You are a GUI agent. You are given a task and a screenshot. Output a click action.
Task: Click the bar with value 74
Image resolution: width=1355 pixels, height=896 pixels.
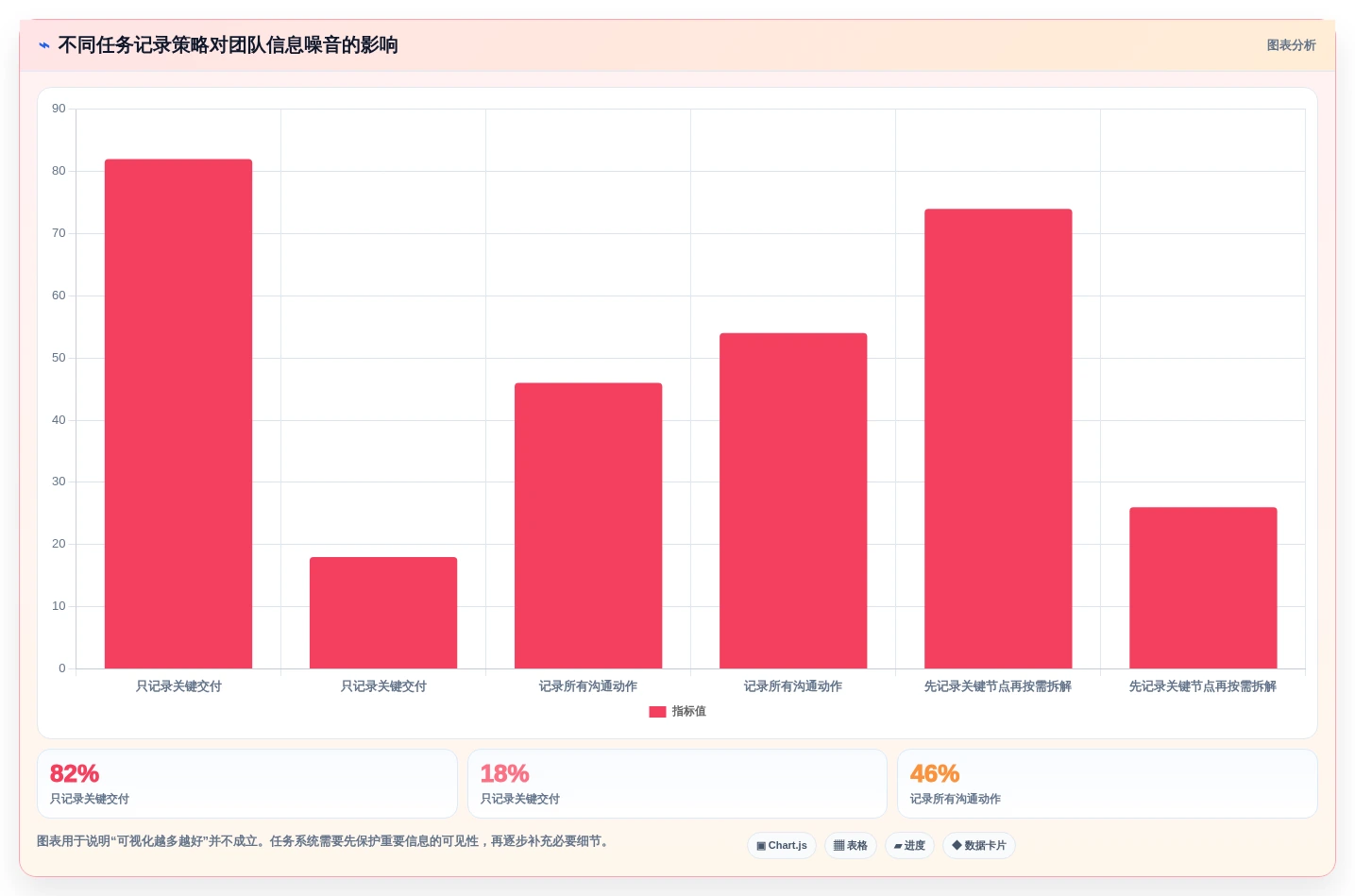pyautogui.click(x=998, y=439)
